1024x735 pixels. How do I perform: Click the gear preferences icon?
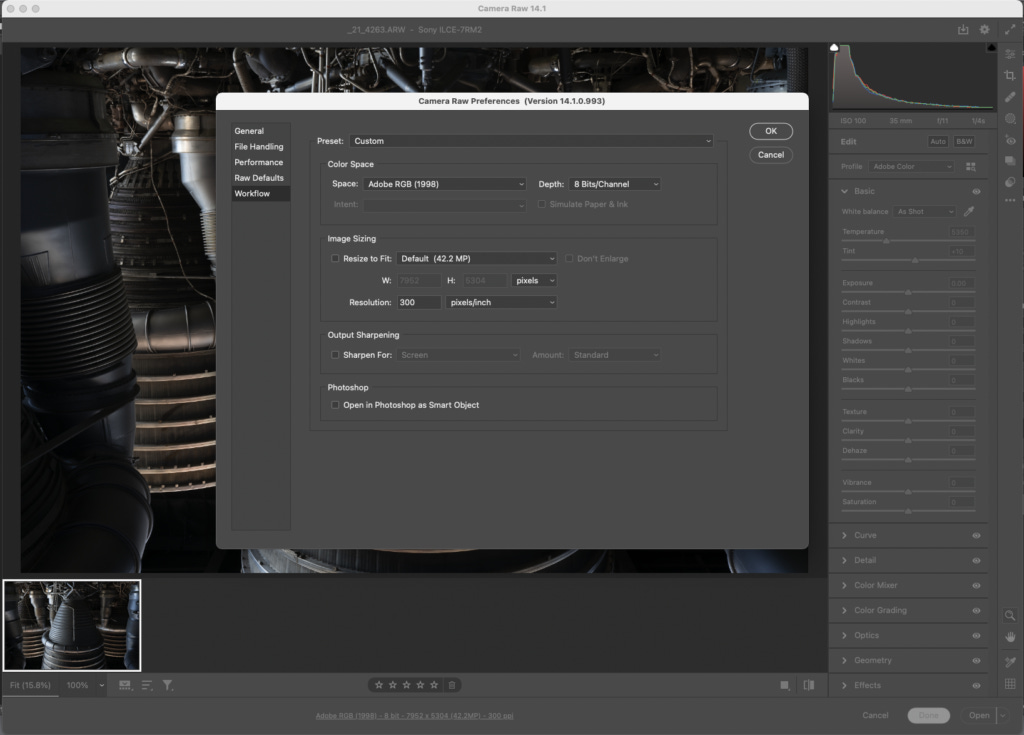[x=985, y=30]
